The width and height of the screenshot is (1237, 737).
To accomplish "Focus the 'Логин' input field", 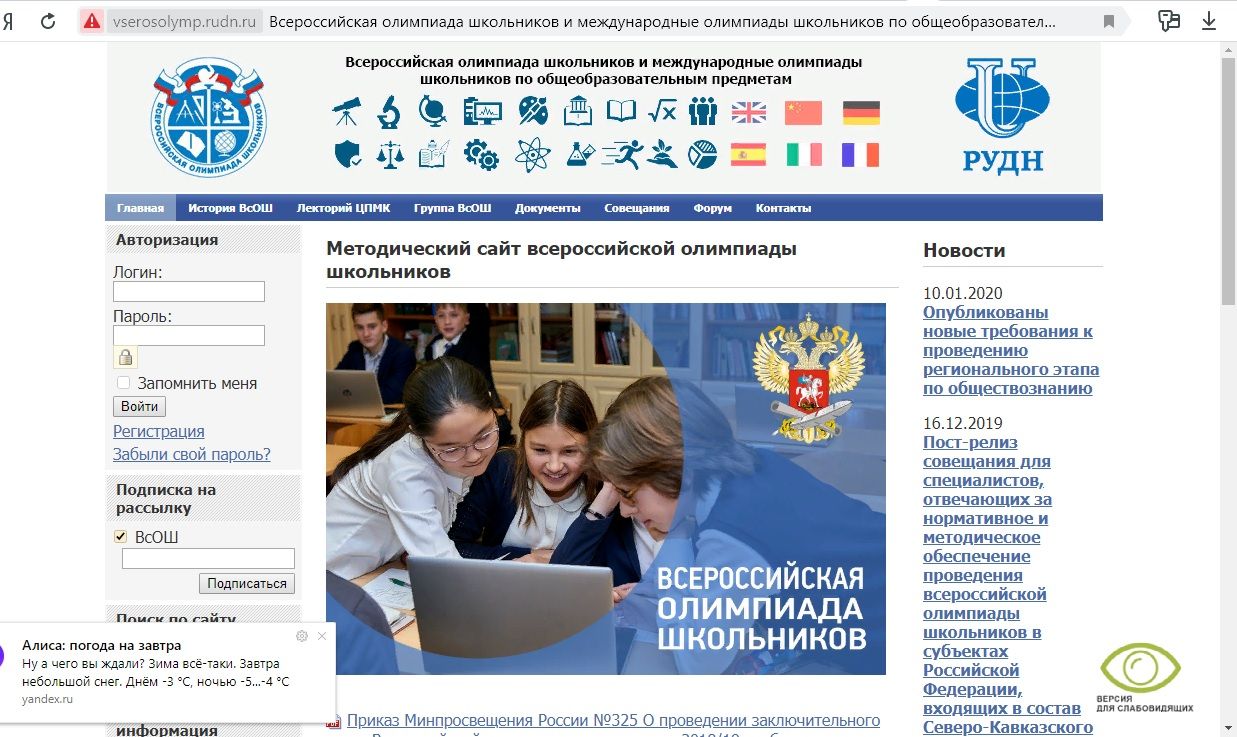I will pyautogui.click(x=189, y=291).
